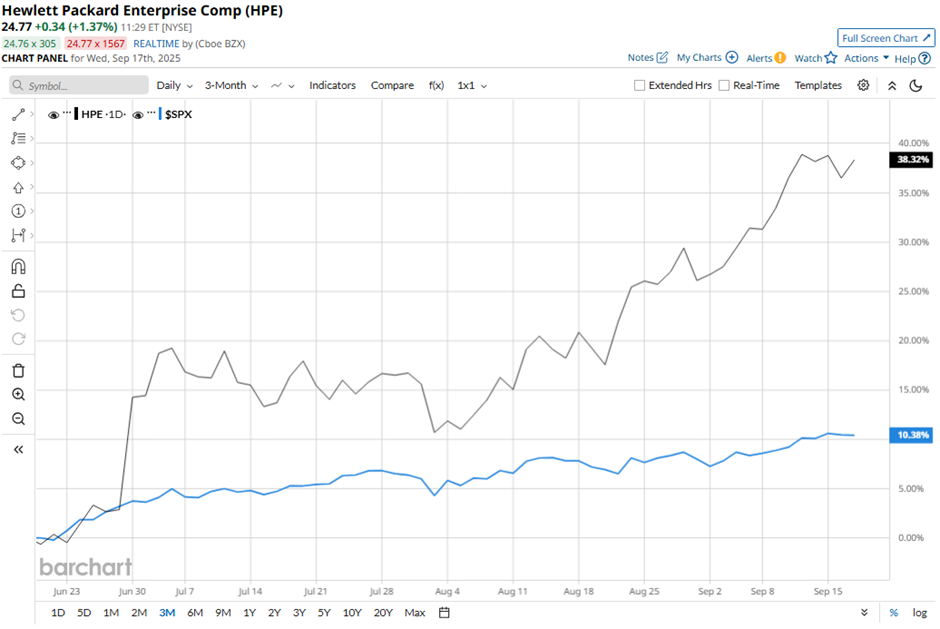The width and height of the screenshot is (940, 629).
Task: Open HPE series options ellipsis
Action: (x=67, y=113)
